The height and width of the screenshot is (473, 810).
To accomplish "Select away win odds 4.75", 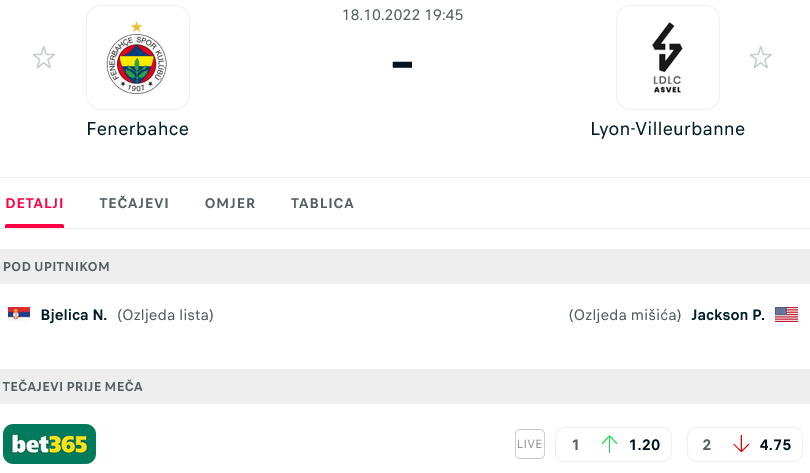I will click(745, 445).
